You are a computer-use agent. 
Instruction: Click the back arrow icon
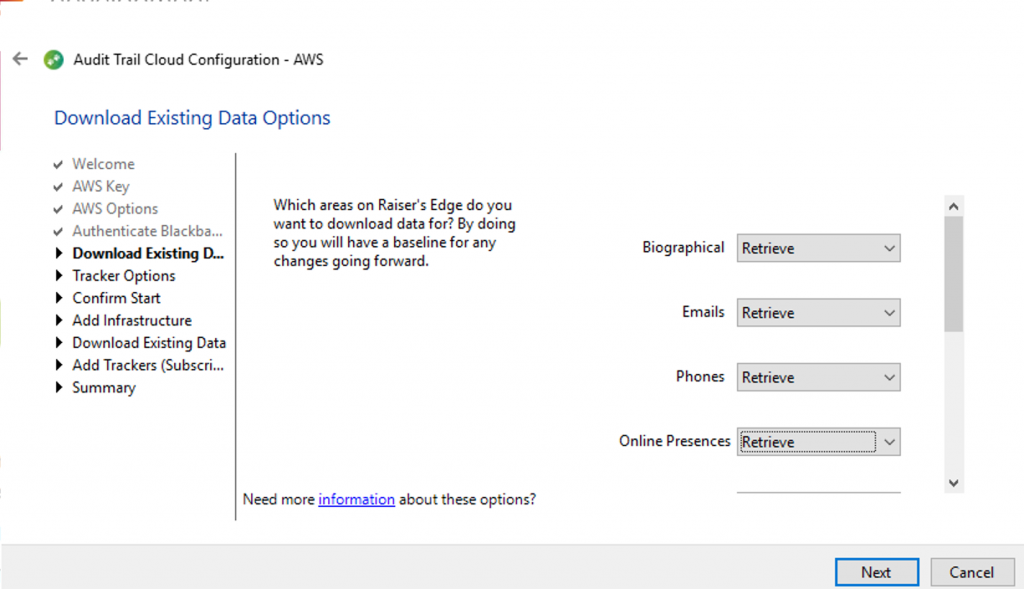click(x=20, y=59)
